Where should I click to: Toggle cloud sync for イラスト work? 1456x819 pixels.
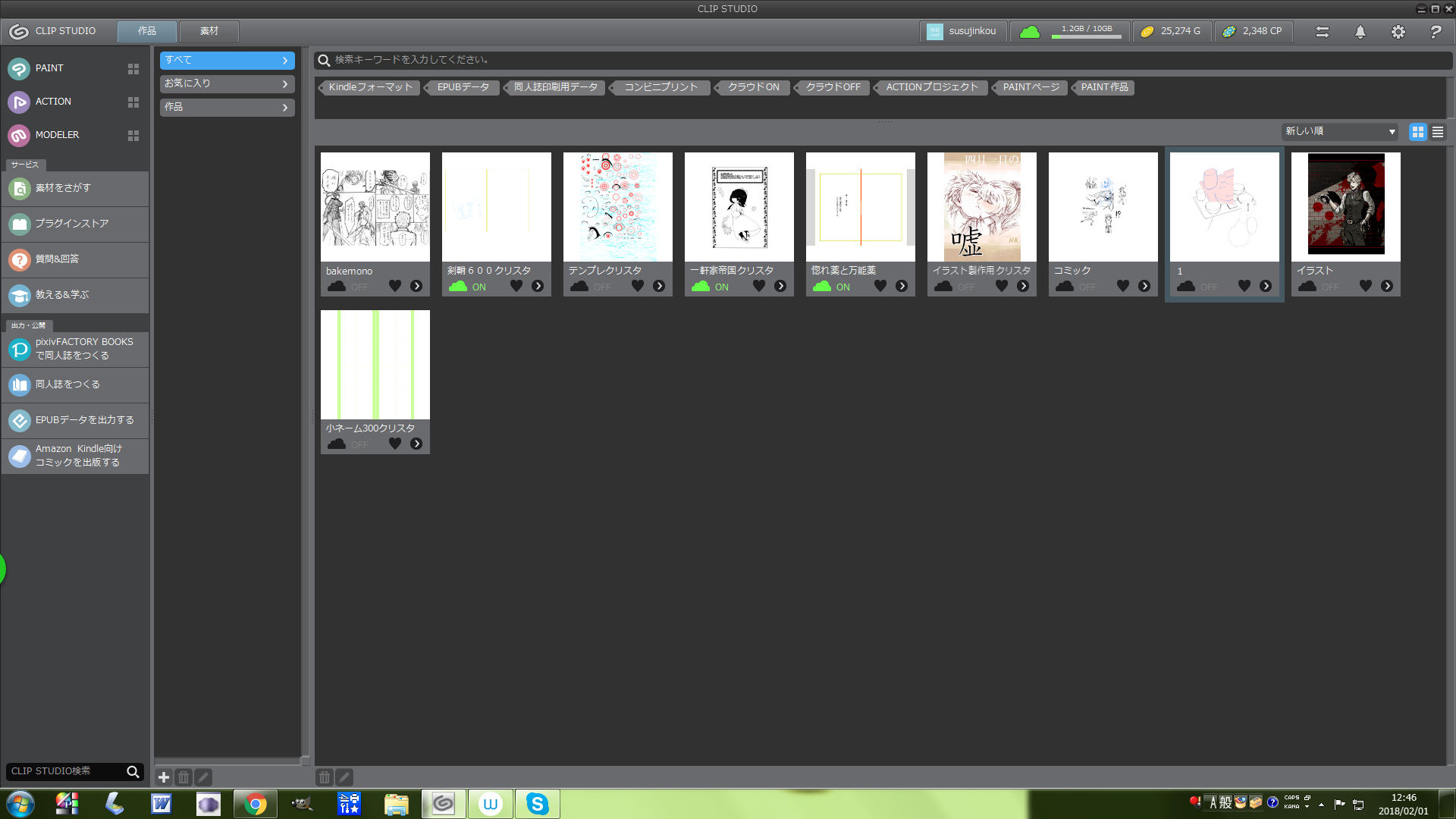(1308, 287)
